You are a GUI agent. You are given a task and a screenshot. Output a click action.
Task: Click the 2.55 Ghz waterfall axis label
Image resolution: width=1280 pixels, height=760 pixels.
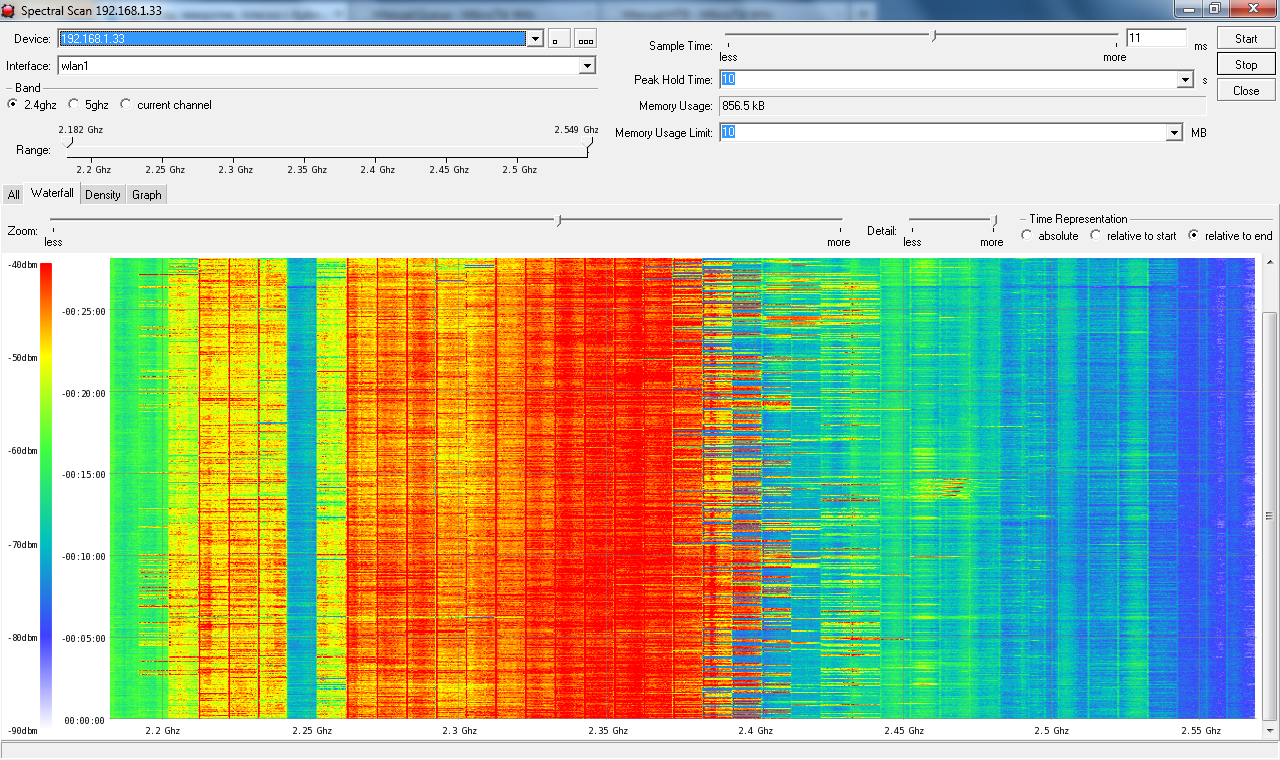[x=1201, y=731]
